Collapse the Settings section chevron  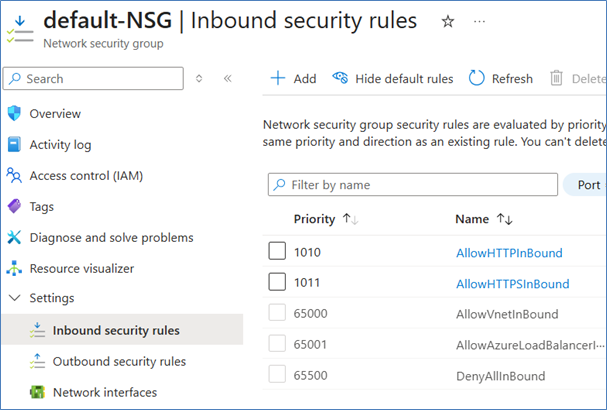tap(14, 298)
